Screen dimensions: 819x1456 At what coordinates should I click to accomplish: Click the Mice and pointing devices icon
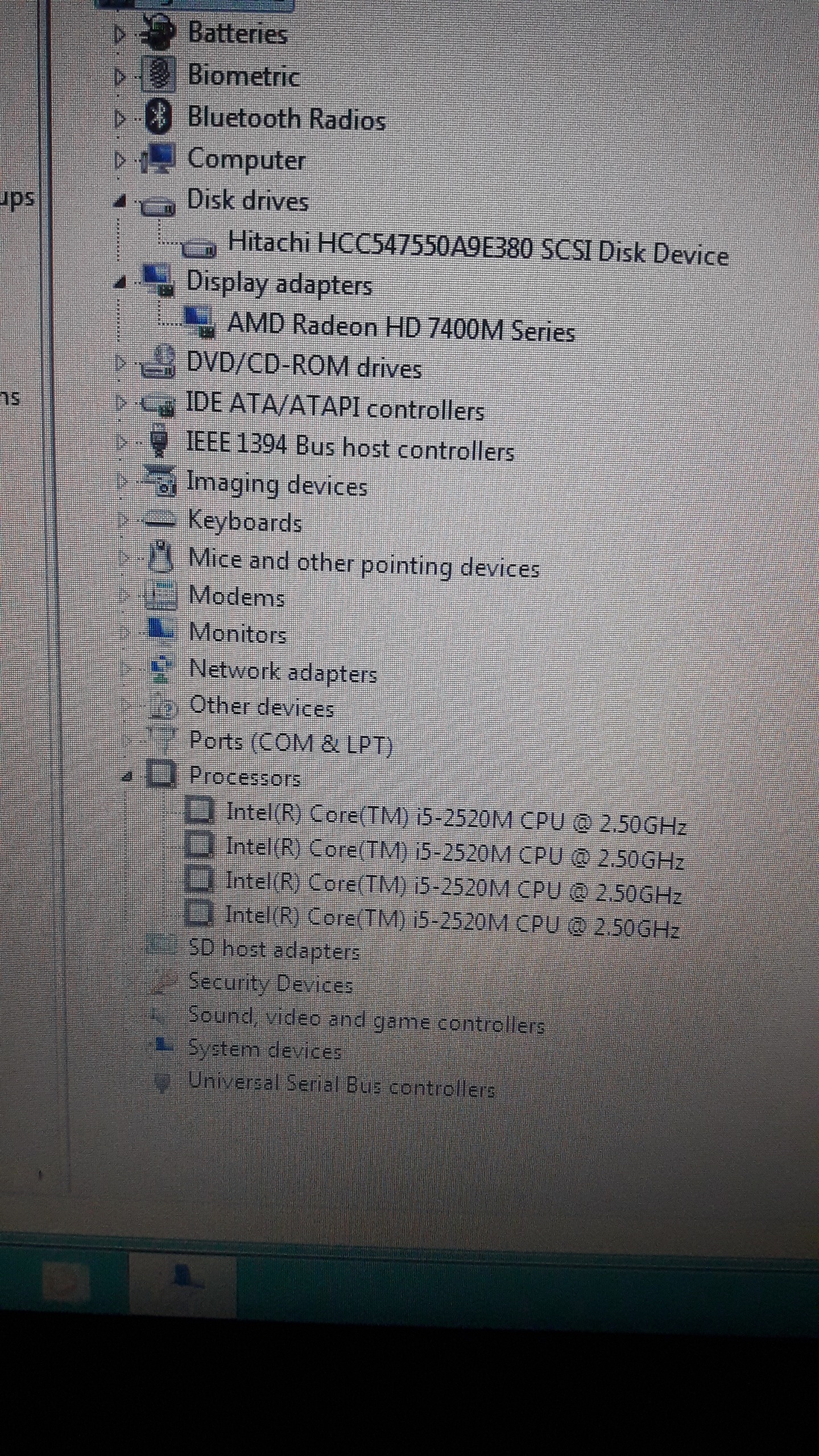(160, 557)
